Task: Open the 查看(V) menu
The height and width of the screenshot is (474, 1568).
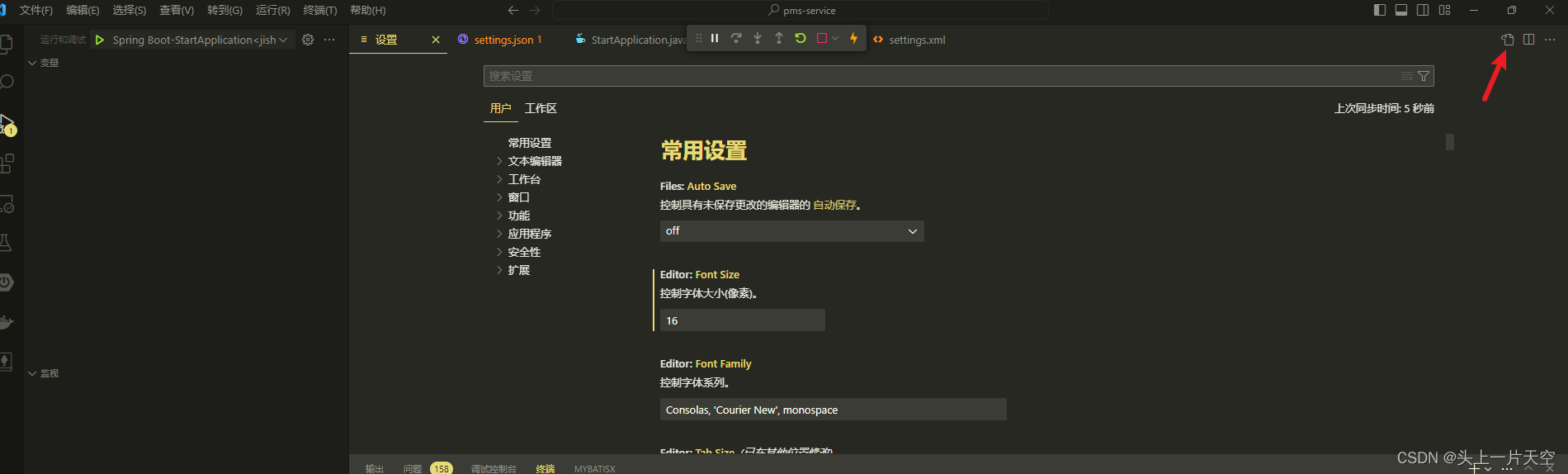Action: coord(177,10)
